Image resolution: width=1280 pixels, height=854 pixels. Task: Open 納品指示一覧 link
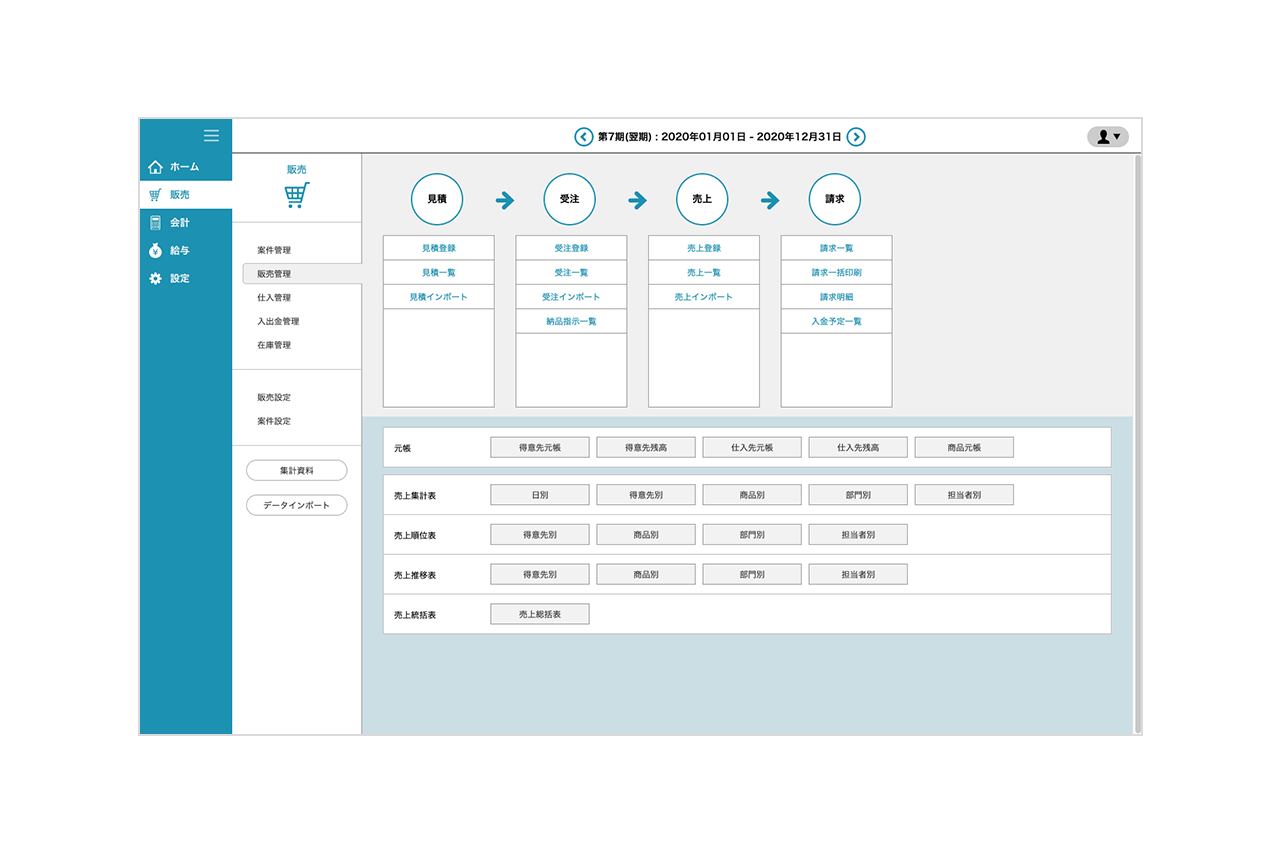click(571, 322)
